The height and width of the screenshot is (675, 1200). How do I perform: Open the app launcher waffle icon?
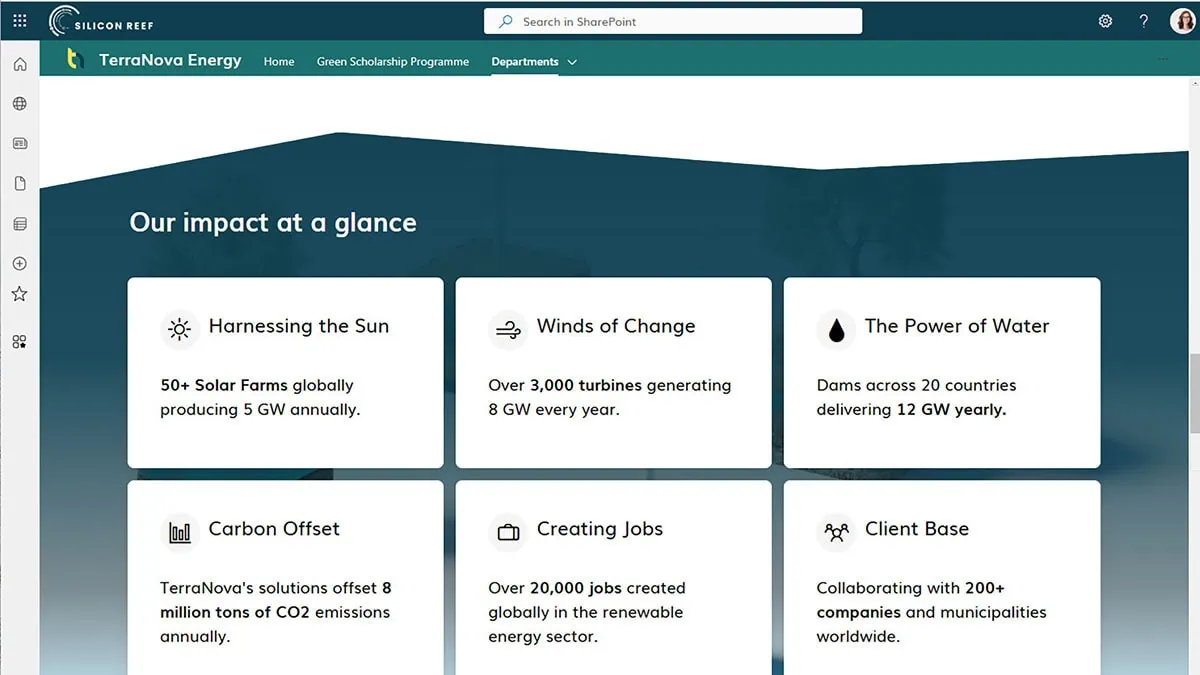(20, 21)
